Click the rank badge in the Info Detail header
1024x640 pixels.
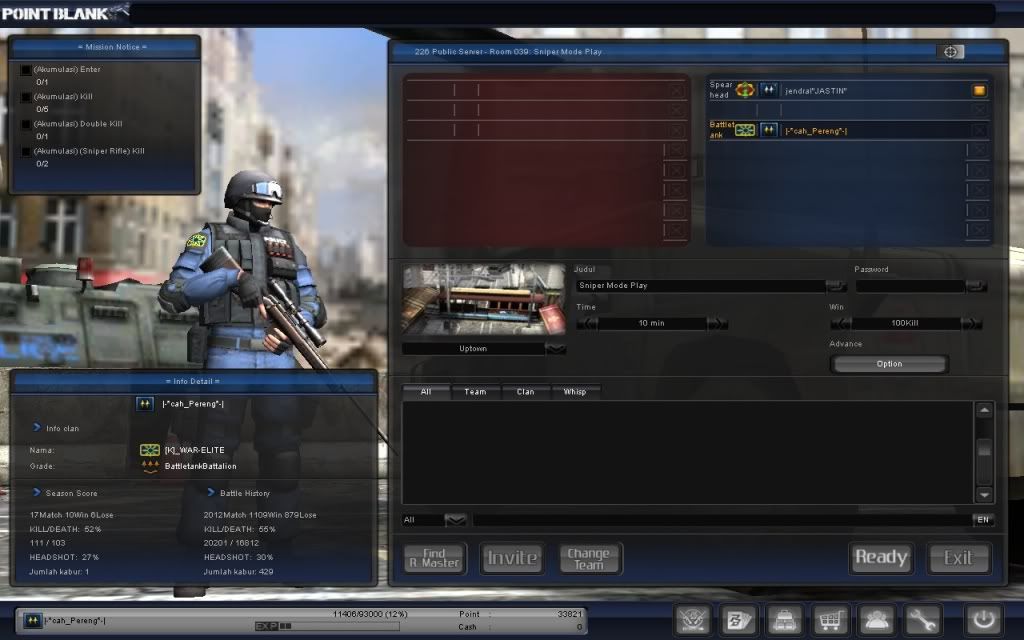point(145,404)
